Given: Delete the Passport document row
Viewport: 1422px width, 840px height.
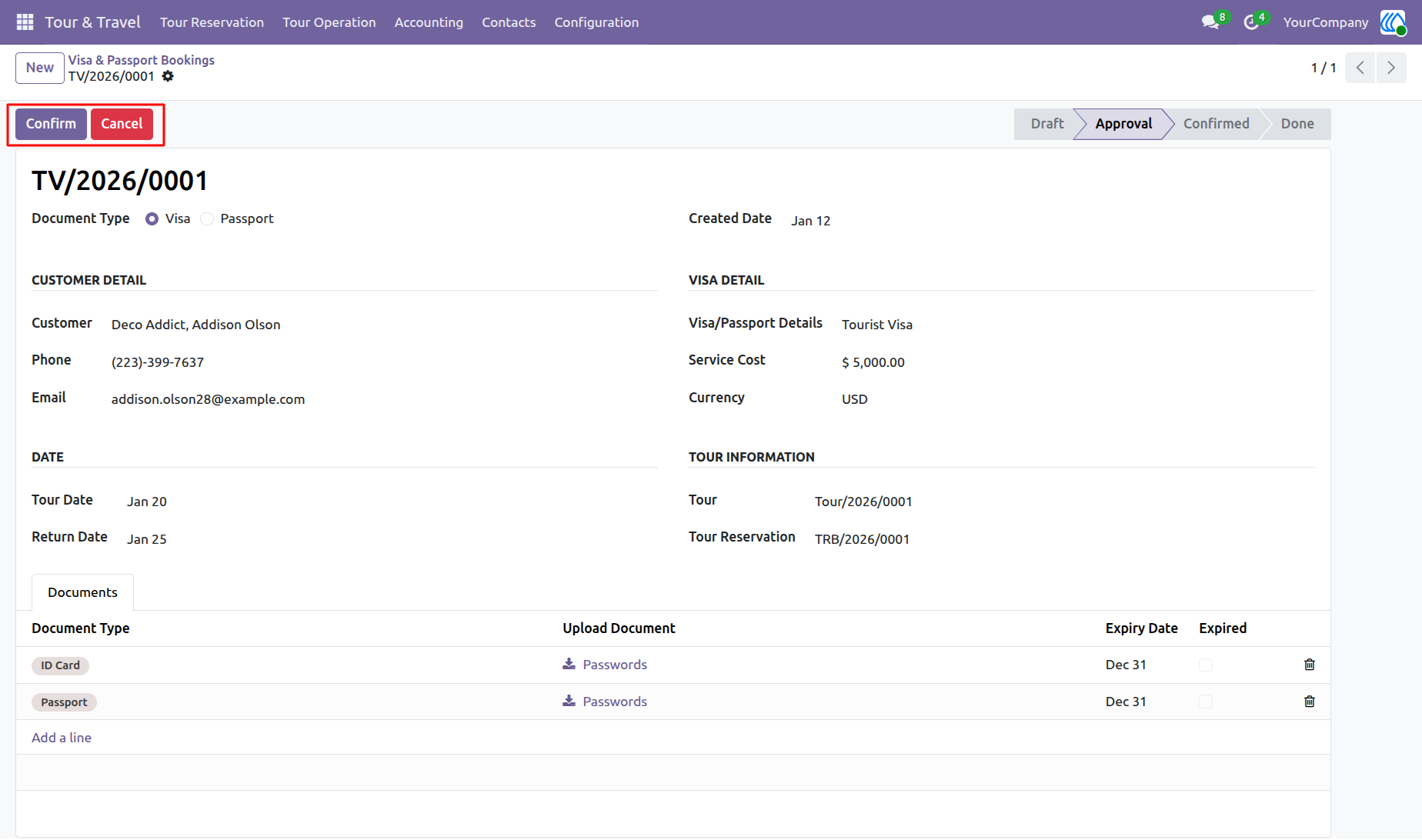Looking at the screenshot, I should [x=1309, y=702].
